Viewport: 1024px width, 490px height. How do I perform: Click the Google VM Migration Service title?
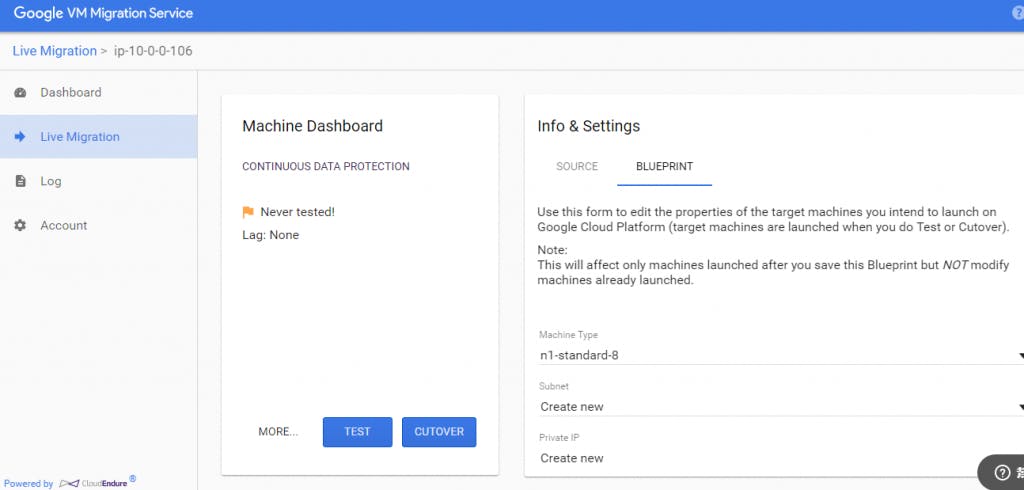point(103,14)
